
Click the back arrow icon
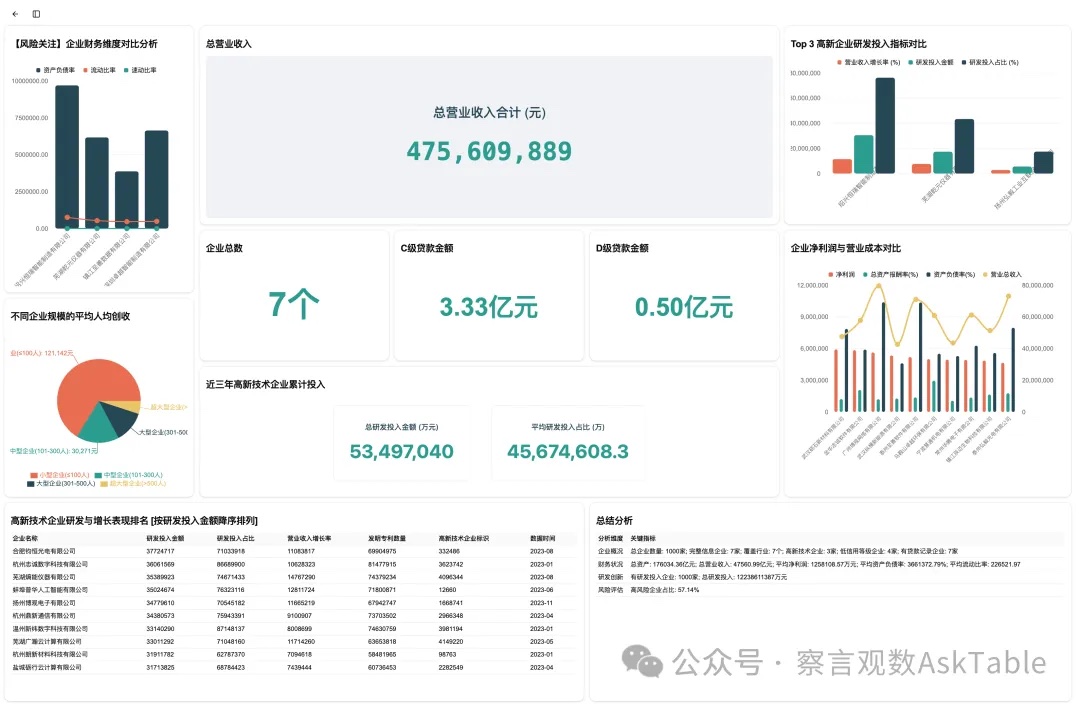coord(17,14)
